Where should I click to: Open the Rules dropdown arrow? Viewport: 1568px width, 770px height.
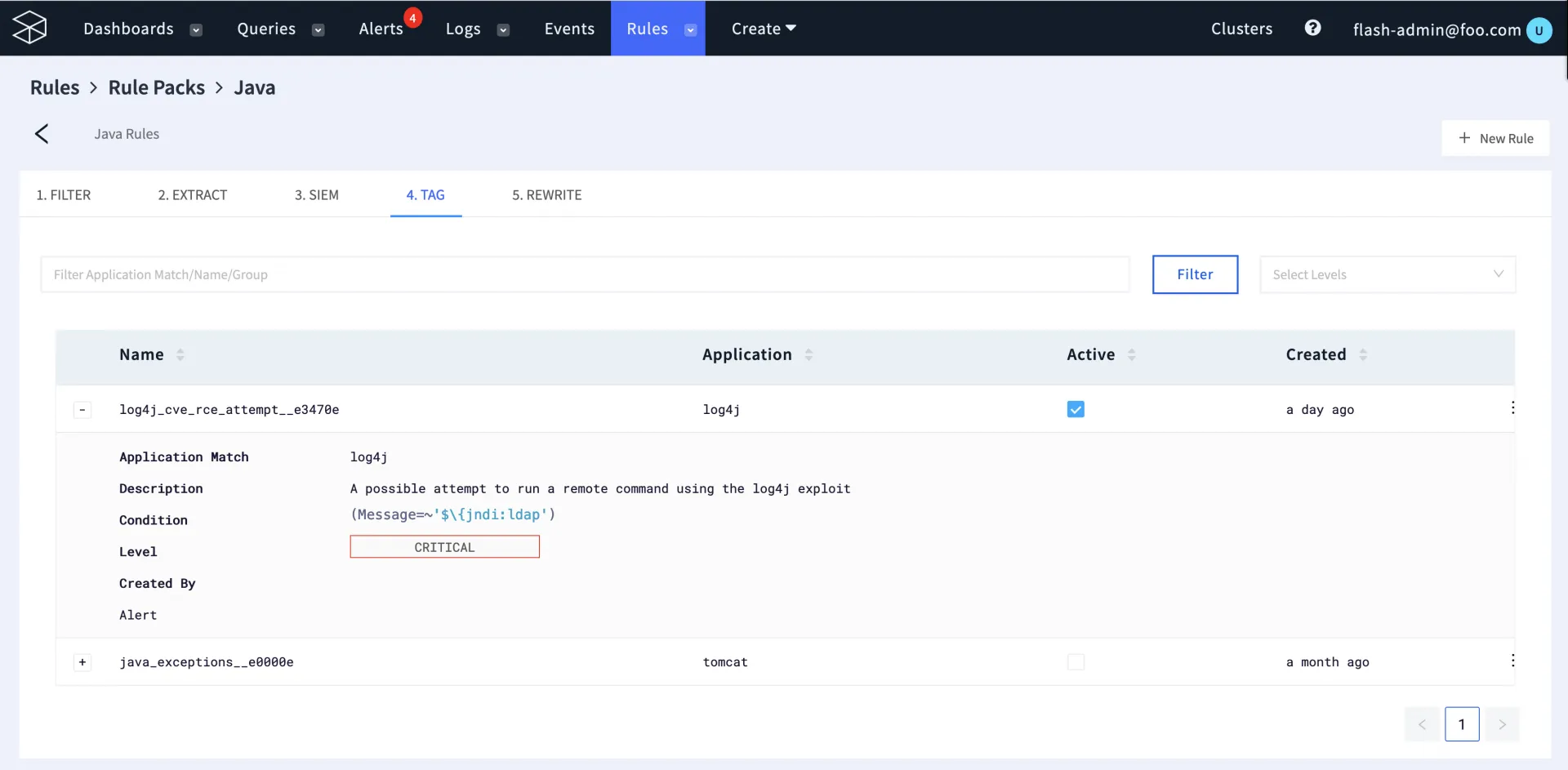[x=690, y=30]
